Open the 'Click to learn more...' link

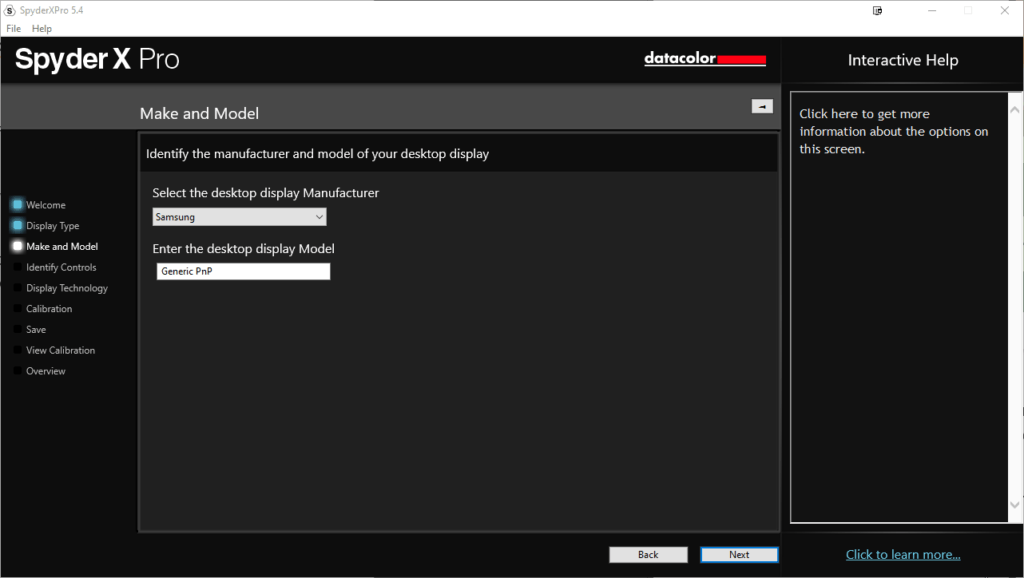[x=902, y=554]
